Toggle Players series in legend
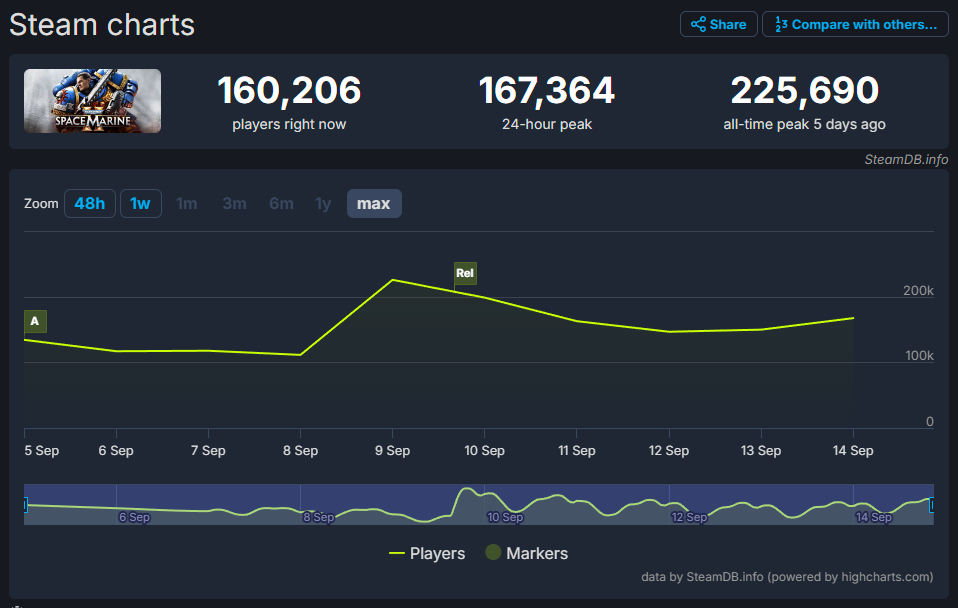Screen dimensions: 958x608 click(x=427, y=553)
